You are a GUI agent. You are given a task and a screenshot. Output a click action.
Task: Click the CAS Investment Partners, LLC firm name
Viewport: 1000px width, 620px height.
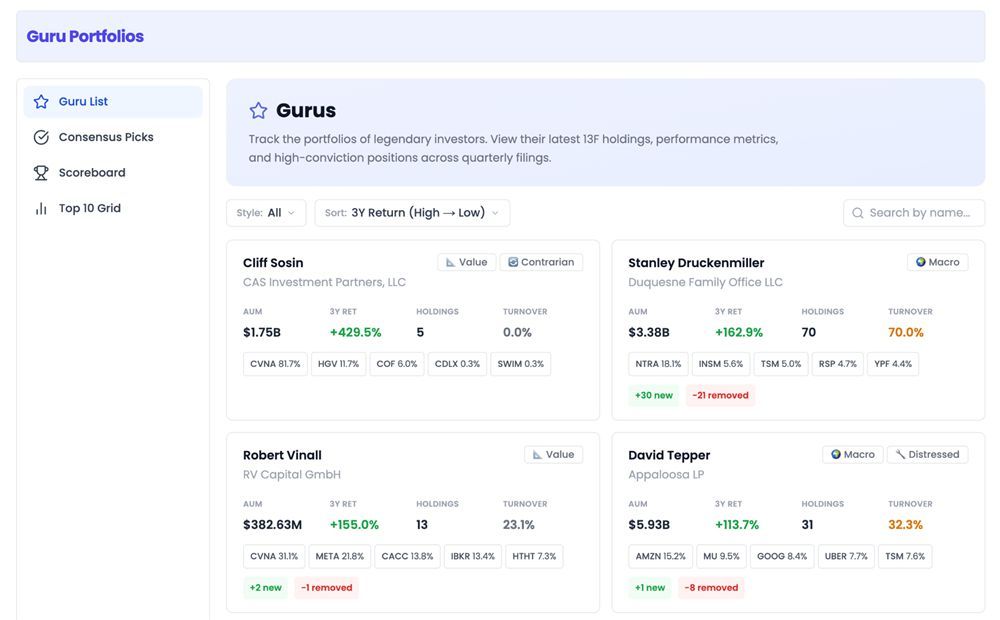click(x=324, y=283)
